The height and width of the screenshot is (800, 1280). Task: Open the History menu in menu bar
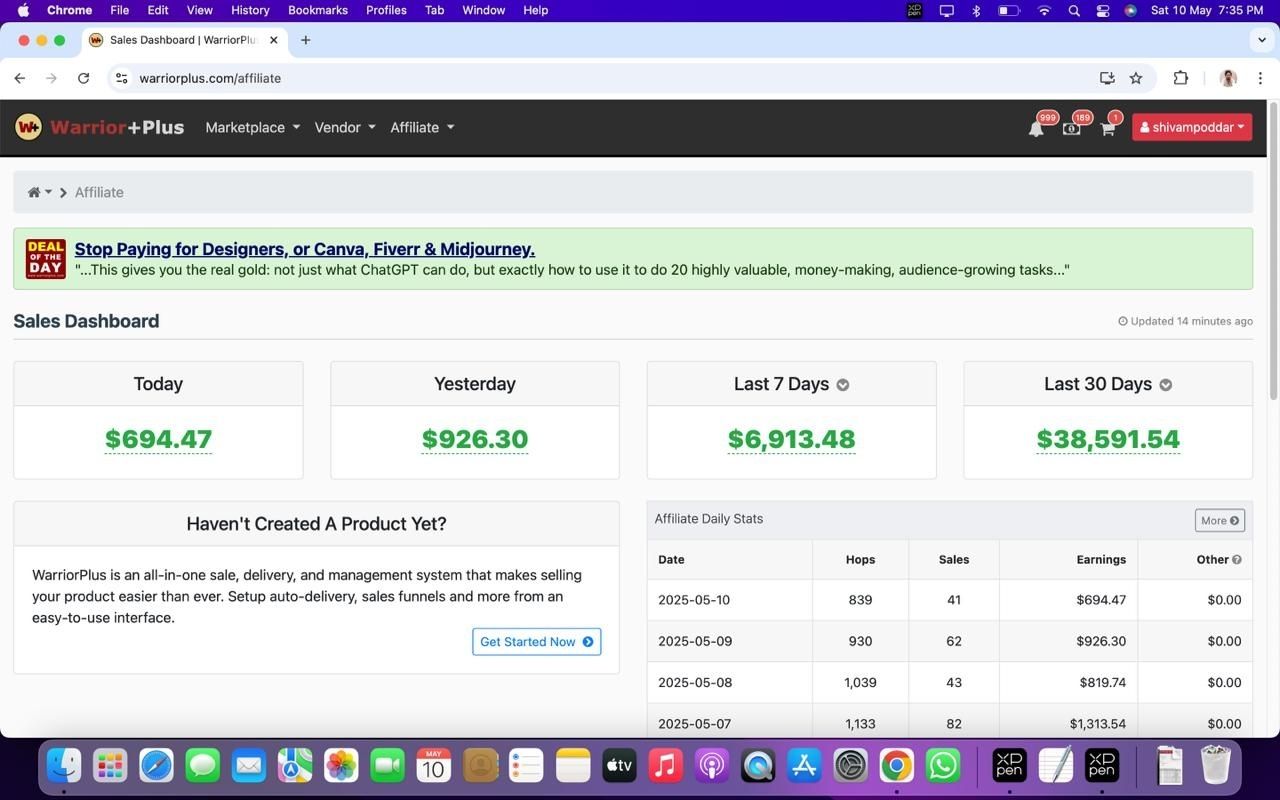(x=250, y=10)
